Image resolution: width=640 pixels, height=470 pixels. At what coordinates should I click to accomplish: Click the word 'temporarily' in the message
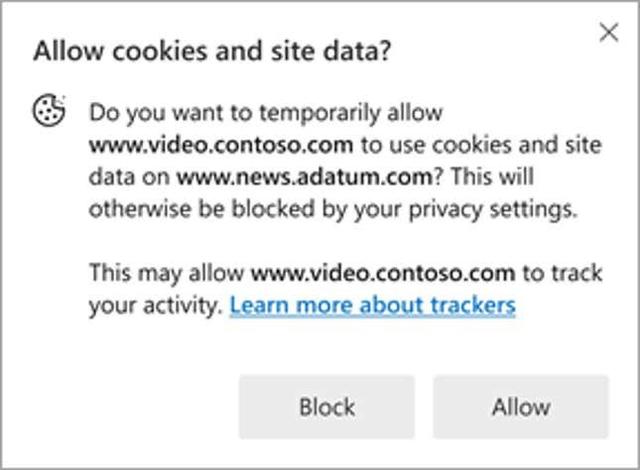[x=320, y=113]
